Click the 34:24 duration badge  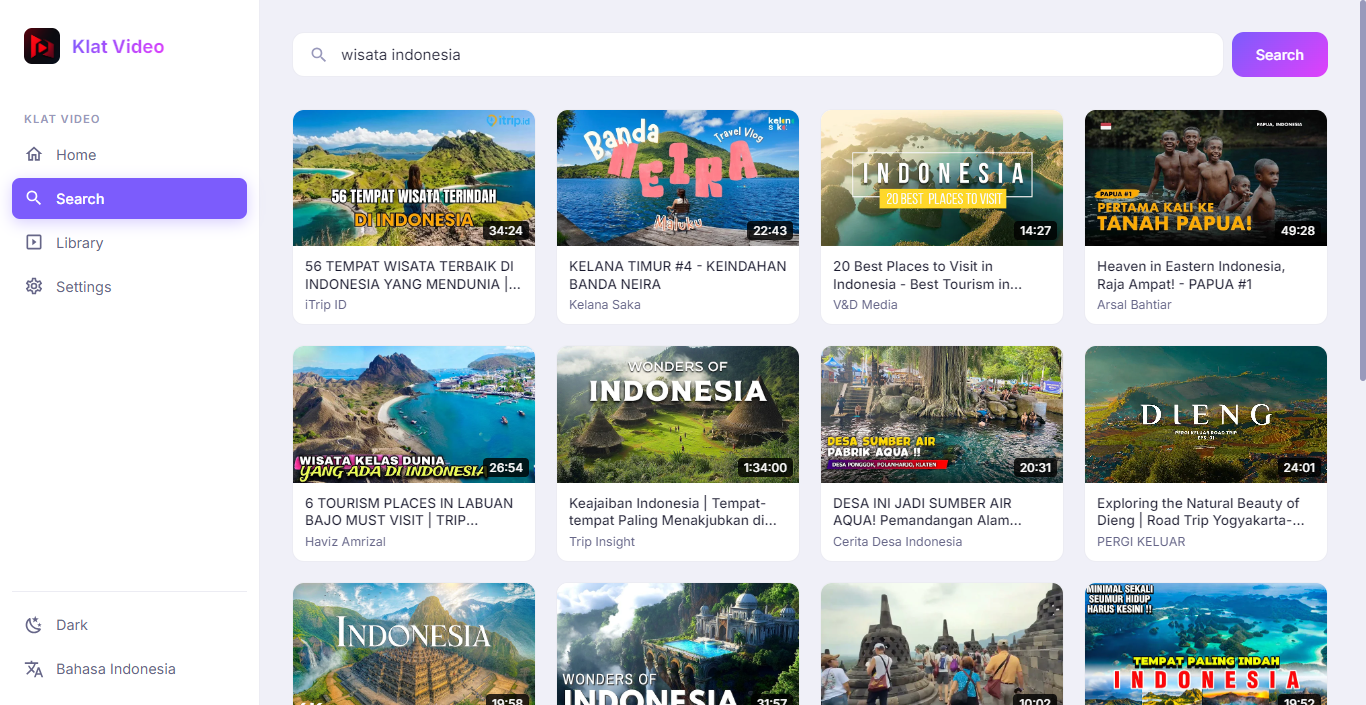click(x=506, y=230)
